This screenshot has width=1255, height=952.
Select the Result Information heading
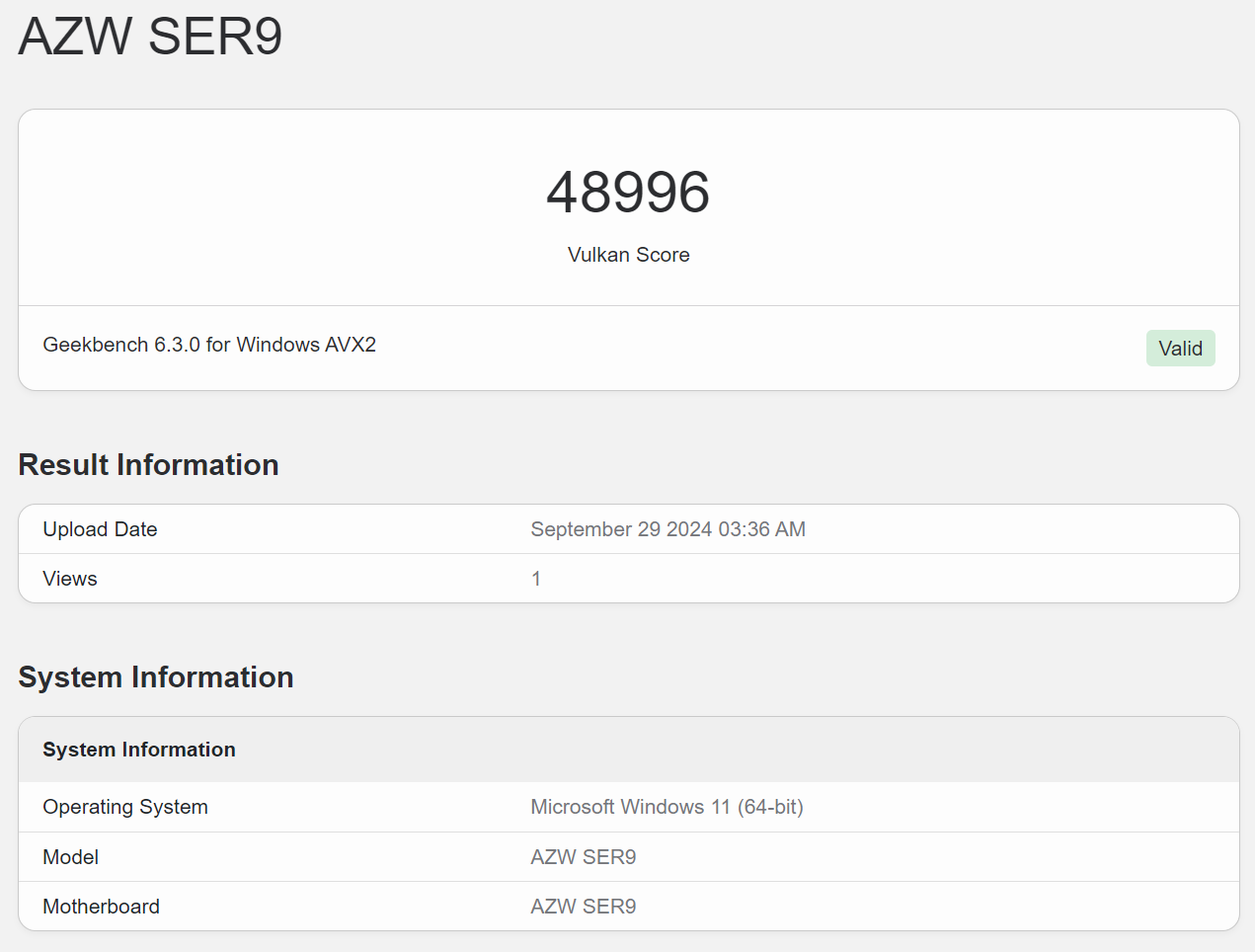coord(148,465)
